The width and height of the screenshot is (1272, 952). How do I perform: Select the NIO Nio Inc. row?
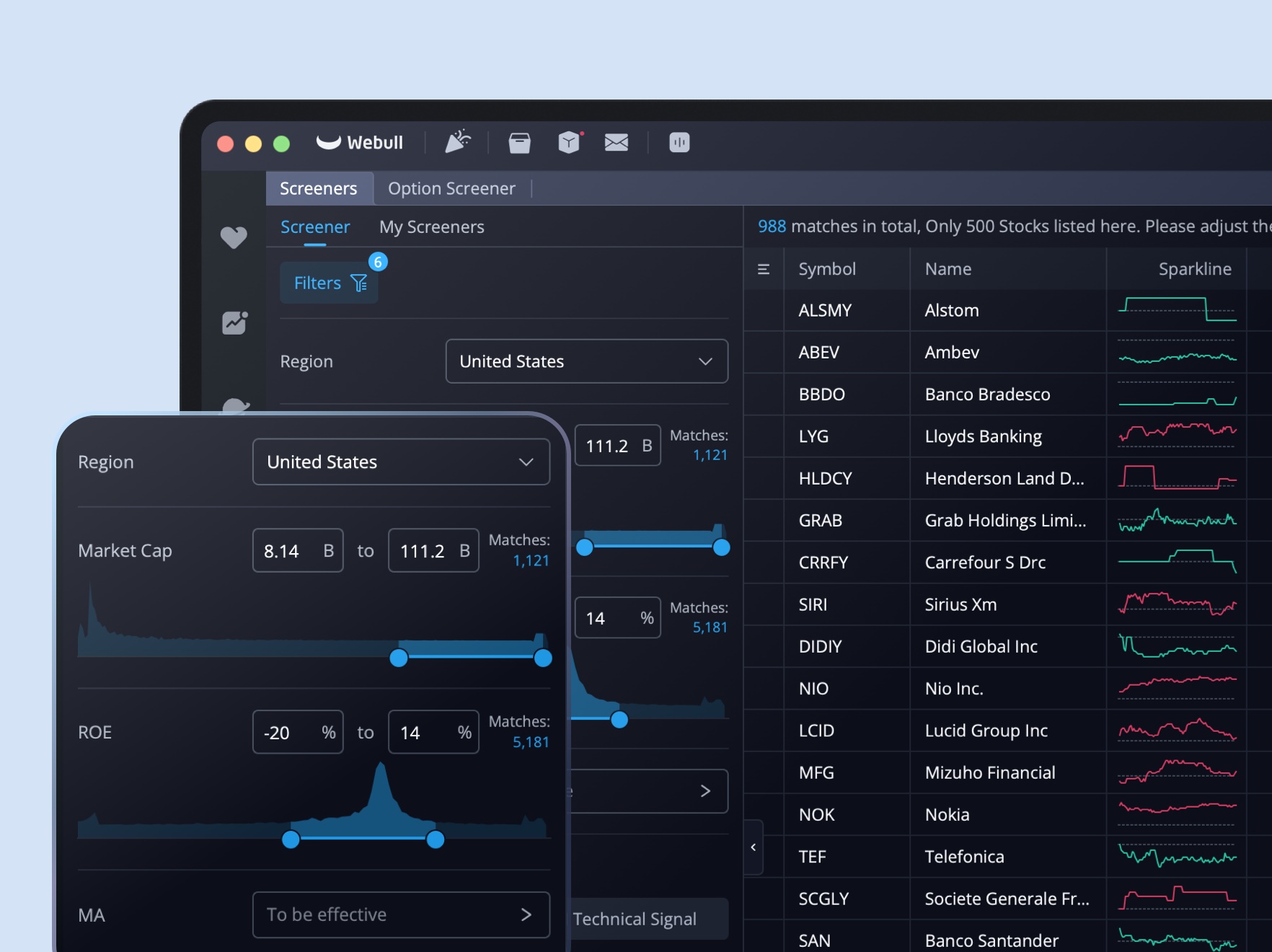coord(1008,689)
